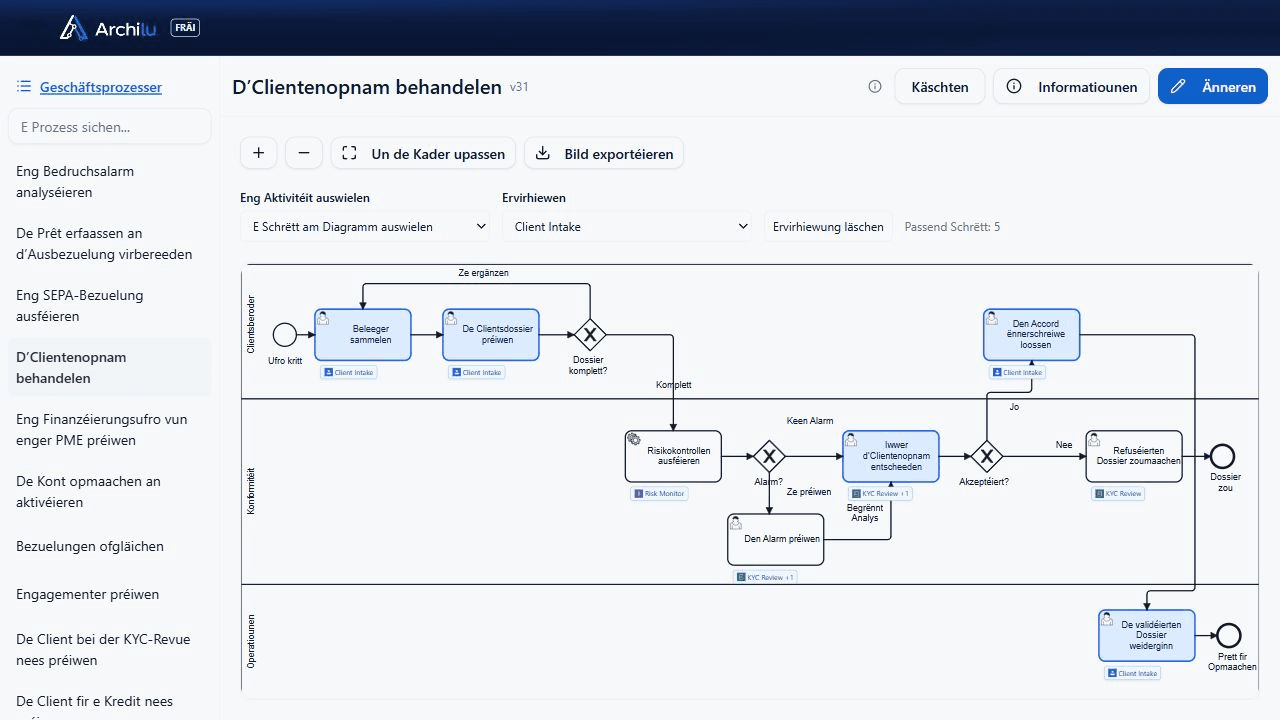Zoom in with the plus button
1280x720 pixels.
click(258, 153)
